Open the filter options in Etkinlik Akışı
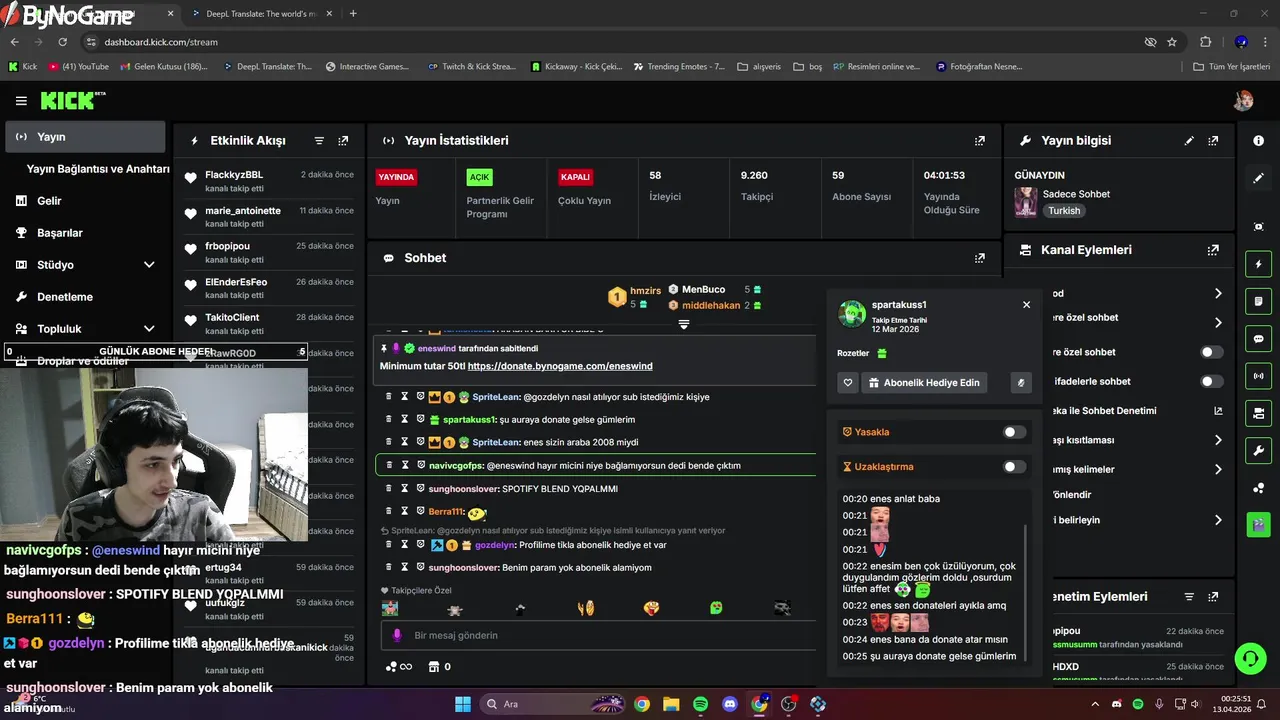 [x=319, y=141]
